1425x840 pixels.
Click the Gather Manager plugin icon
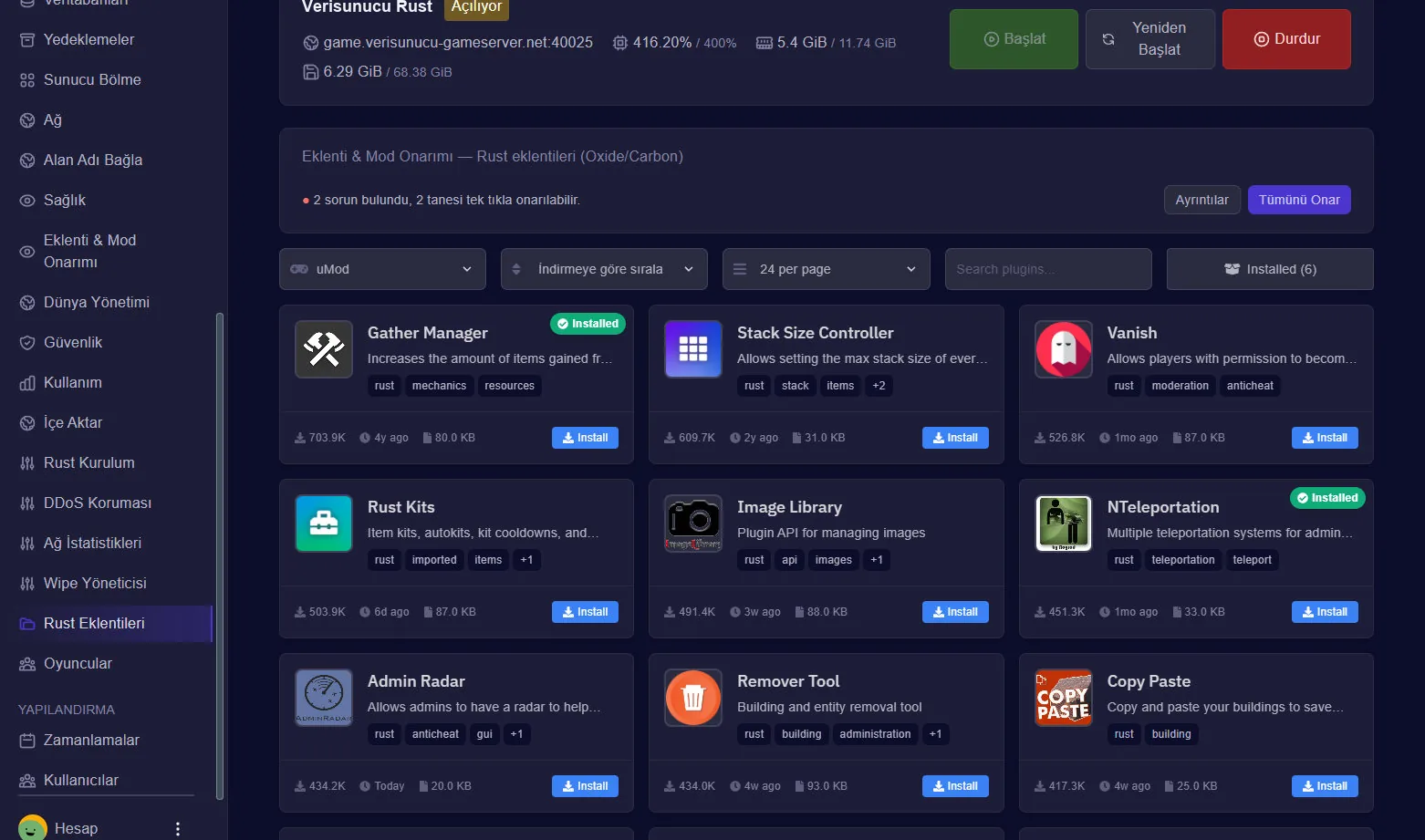(324, 349)
